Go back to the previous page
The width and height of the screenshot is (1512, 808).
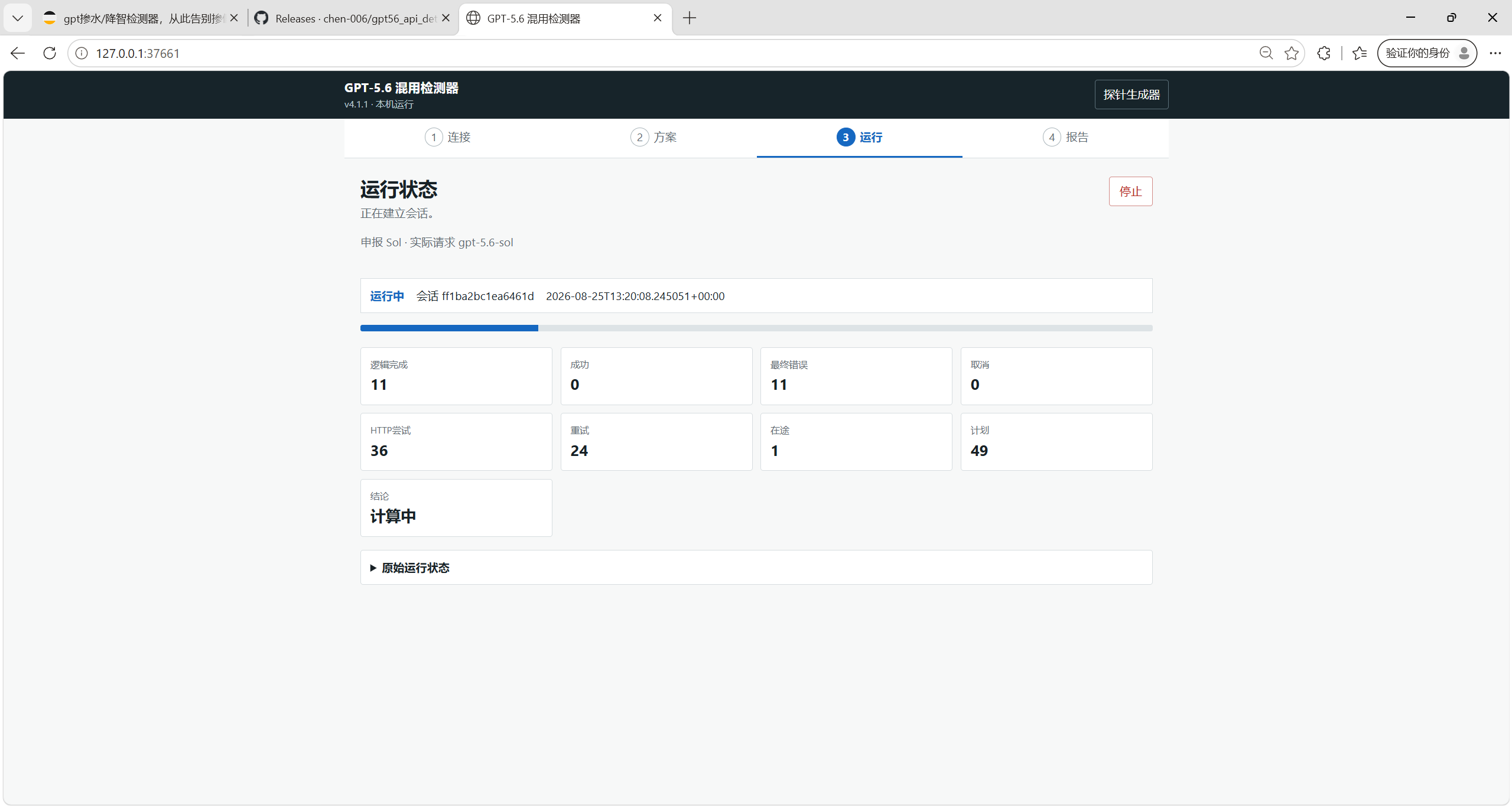point(18,53)
